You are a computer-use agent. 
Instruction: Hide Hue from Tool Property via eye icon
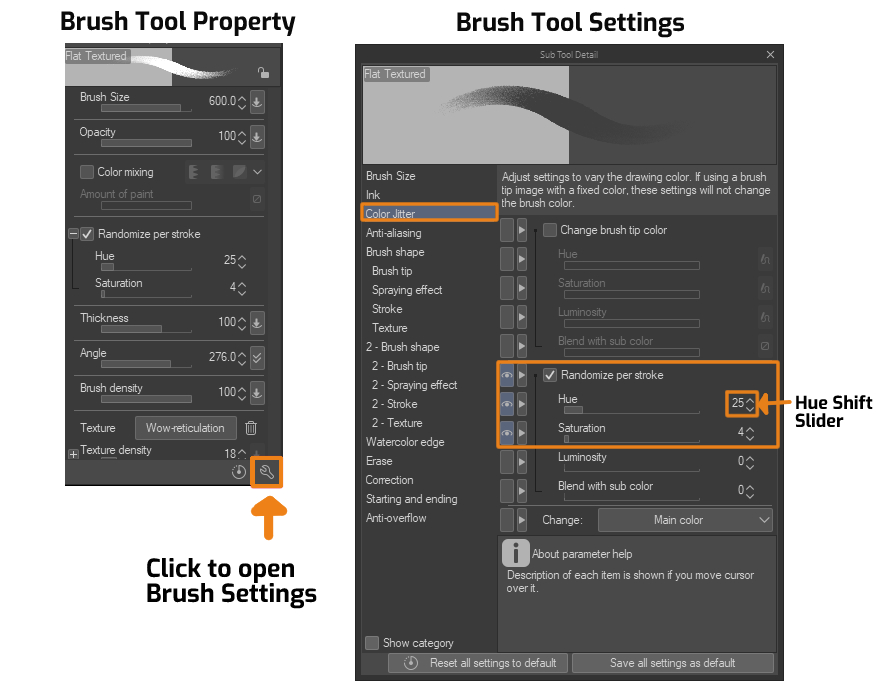coord(507,404)
